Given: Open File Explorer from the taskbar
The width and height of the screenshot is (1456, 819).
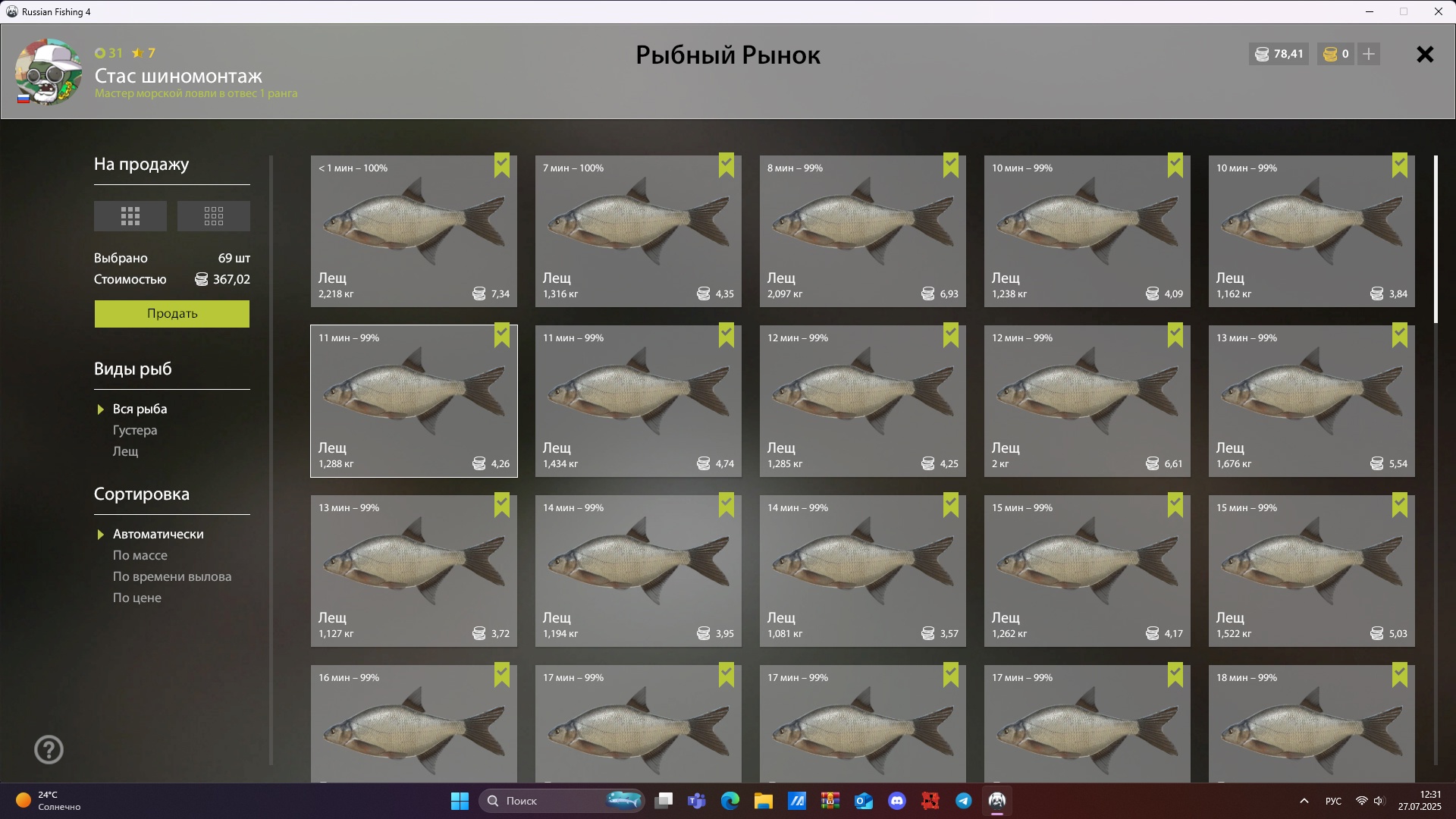Looking at the screenshot, I should 764,801.
